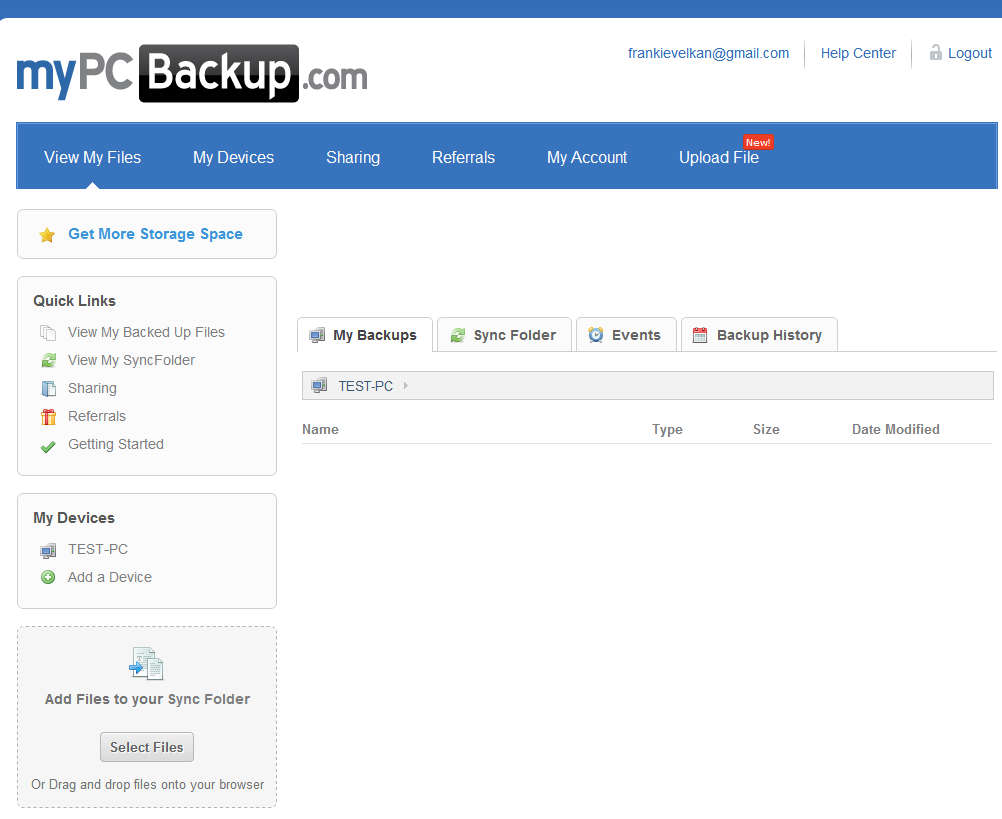The image size is (1002, 819).
Task: Click the sync arrows icon beside View My SyncFolder
Action: [47, 360]
